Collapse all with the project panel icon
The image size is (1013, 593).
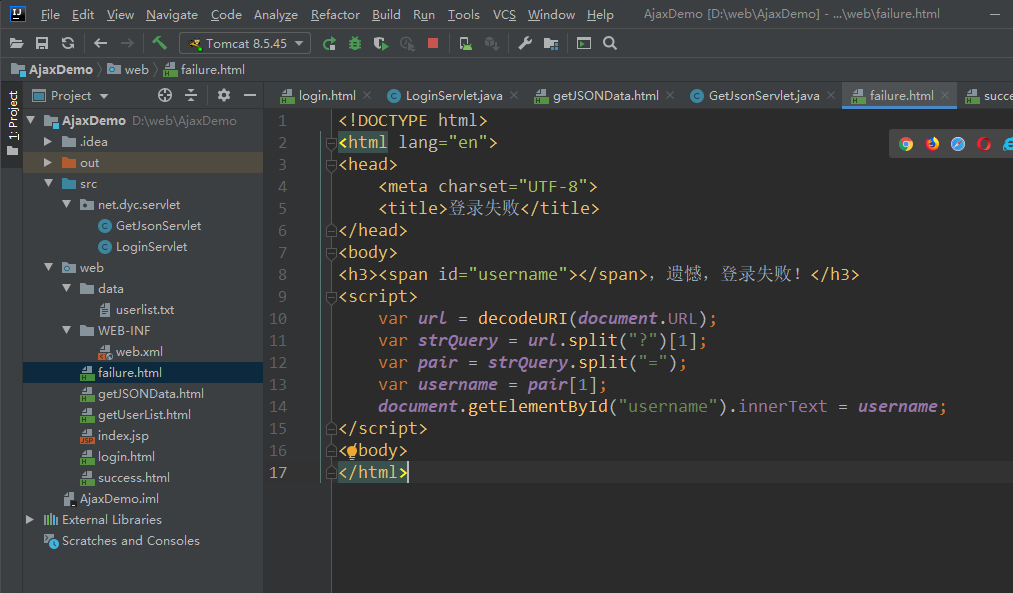click(x=191, y=96)
